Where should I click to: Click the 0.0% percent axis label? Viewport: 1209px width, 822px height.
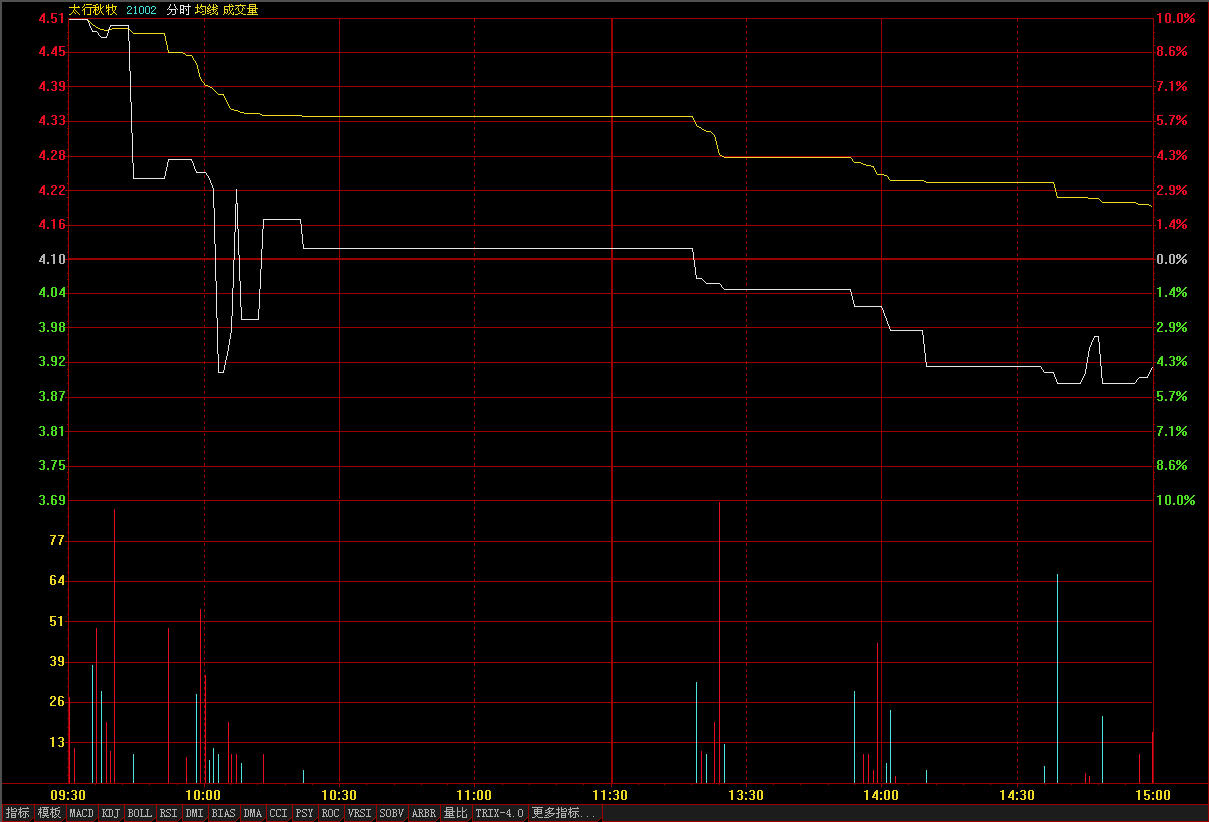pyautogui.click(x=1172, y=259)
